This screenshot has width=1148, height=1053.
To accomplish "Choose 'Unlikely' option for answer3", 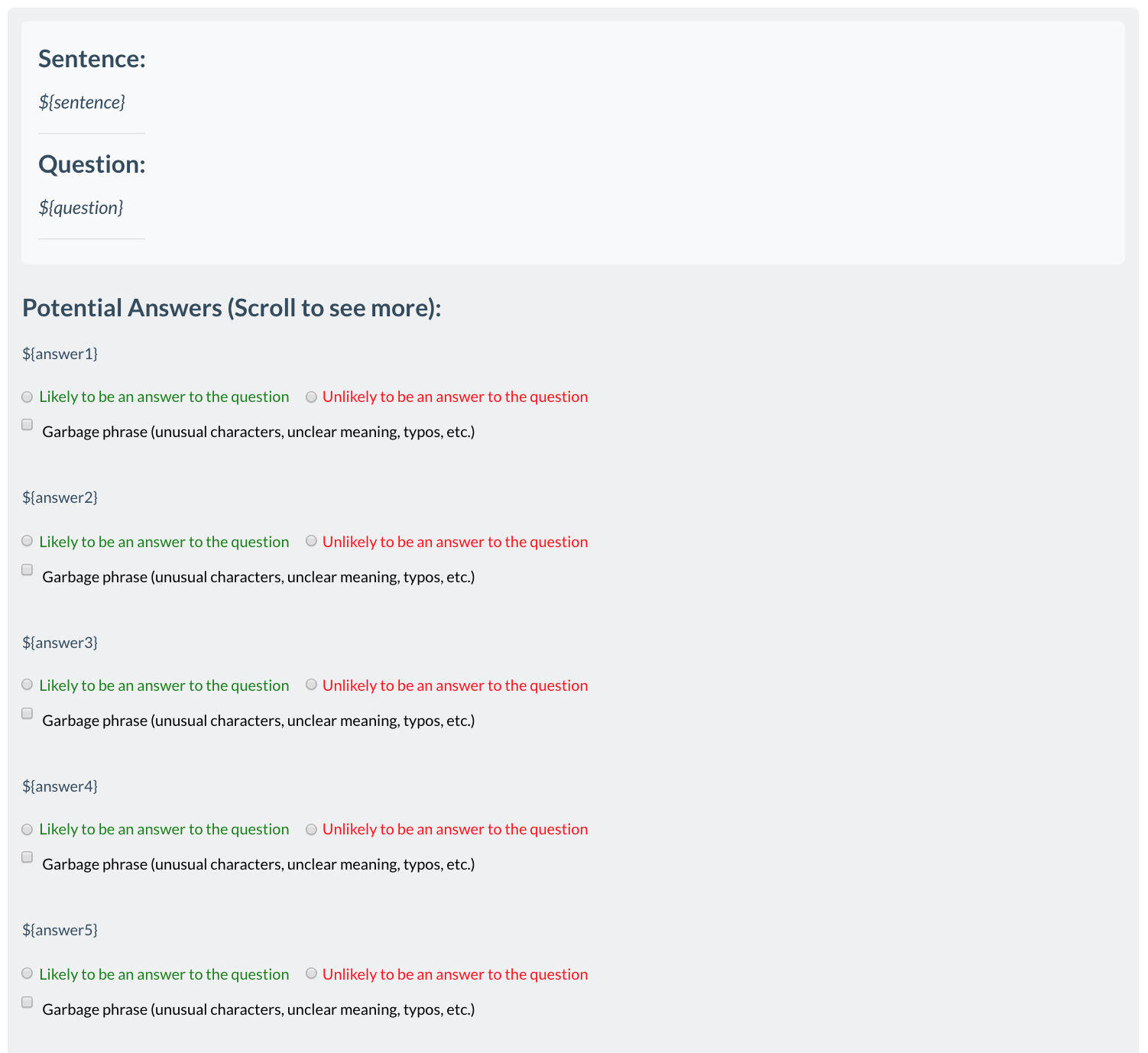I will [311, 685].
